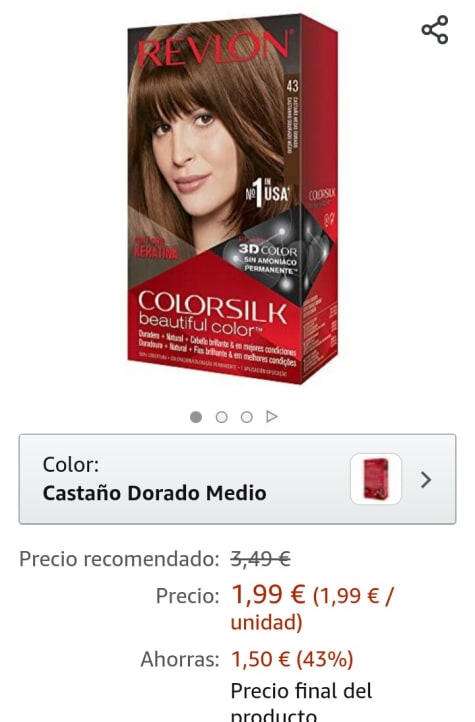Viewport: 475px width, 722px height.
Task: Click the struck-through 3,49 € price
Action: (x=261, y=559)
